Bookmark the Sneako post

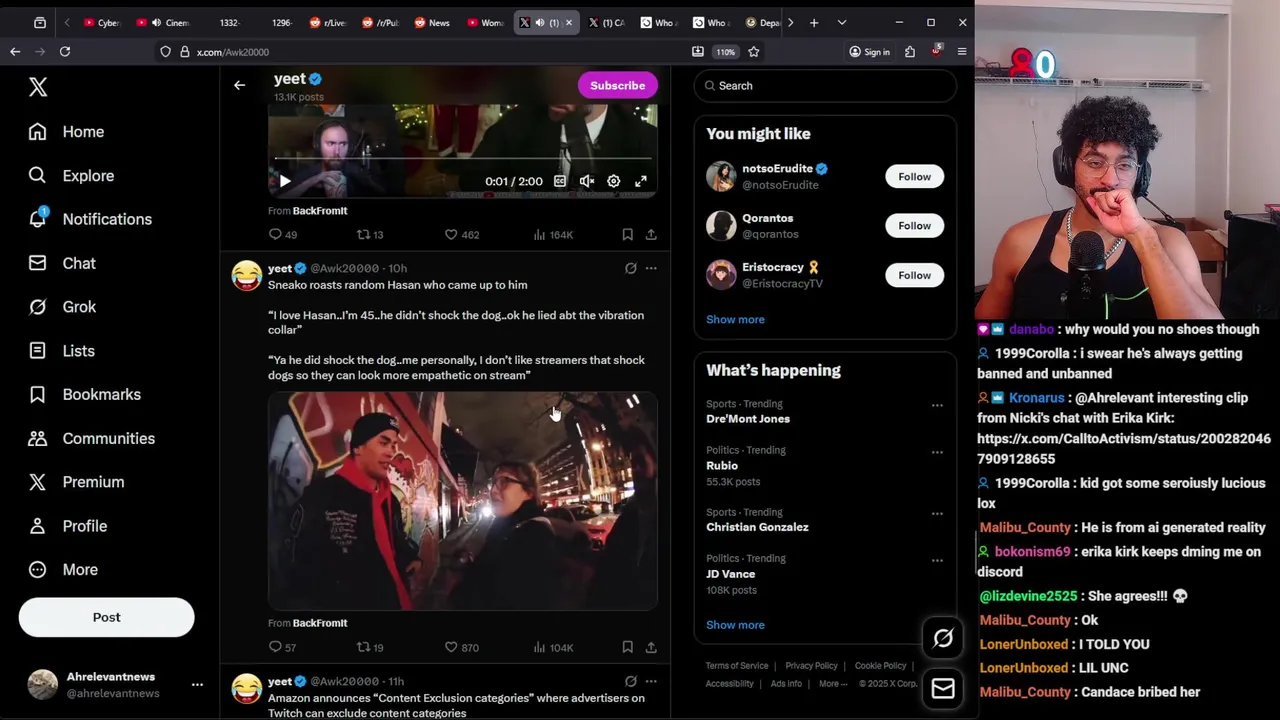coord(627,647)
